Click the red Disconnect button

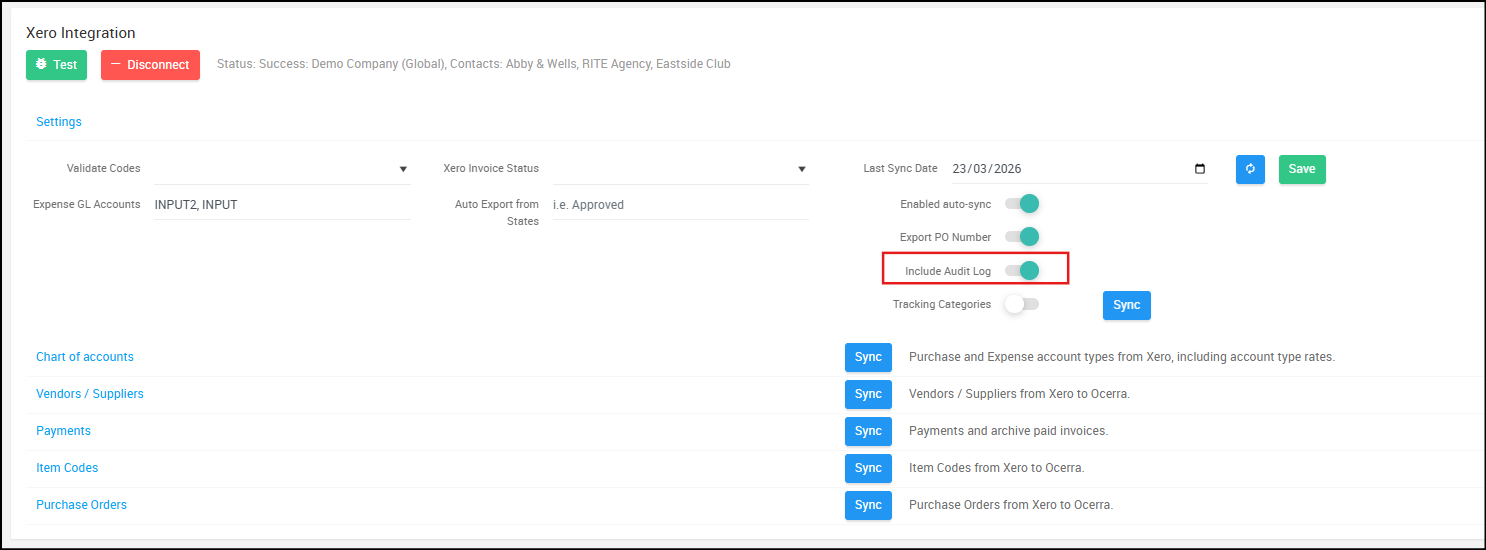click(x=150, y=65)
